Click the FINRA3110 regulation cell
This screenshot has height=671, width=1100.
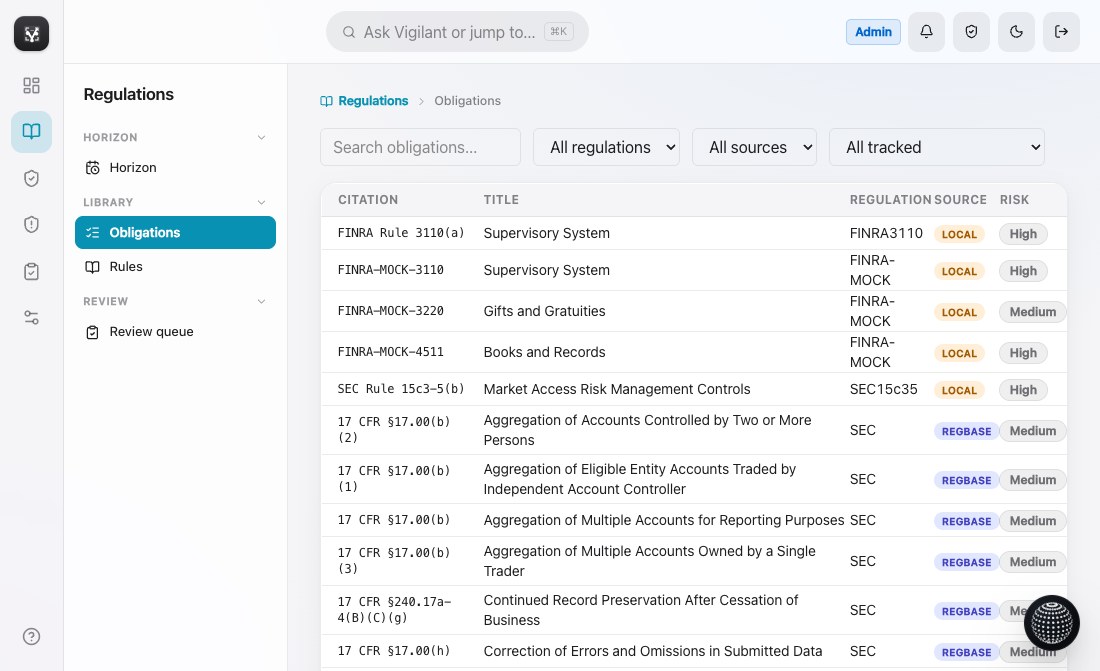(x=886, y=233)
